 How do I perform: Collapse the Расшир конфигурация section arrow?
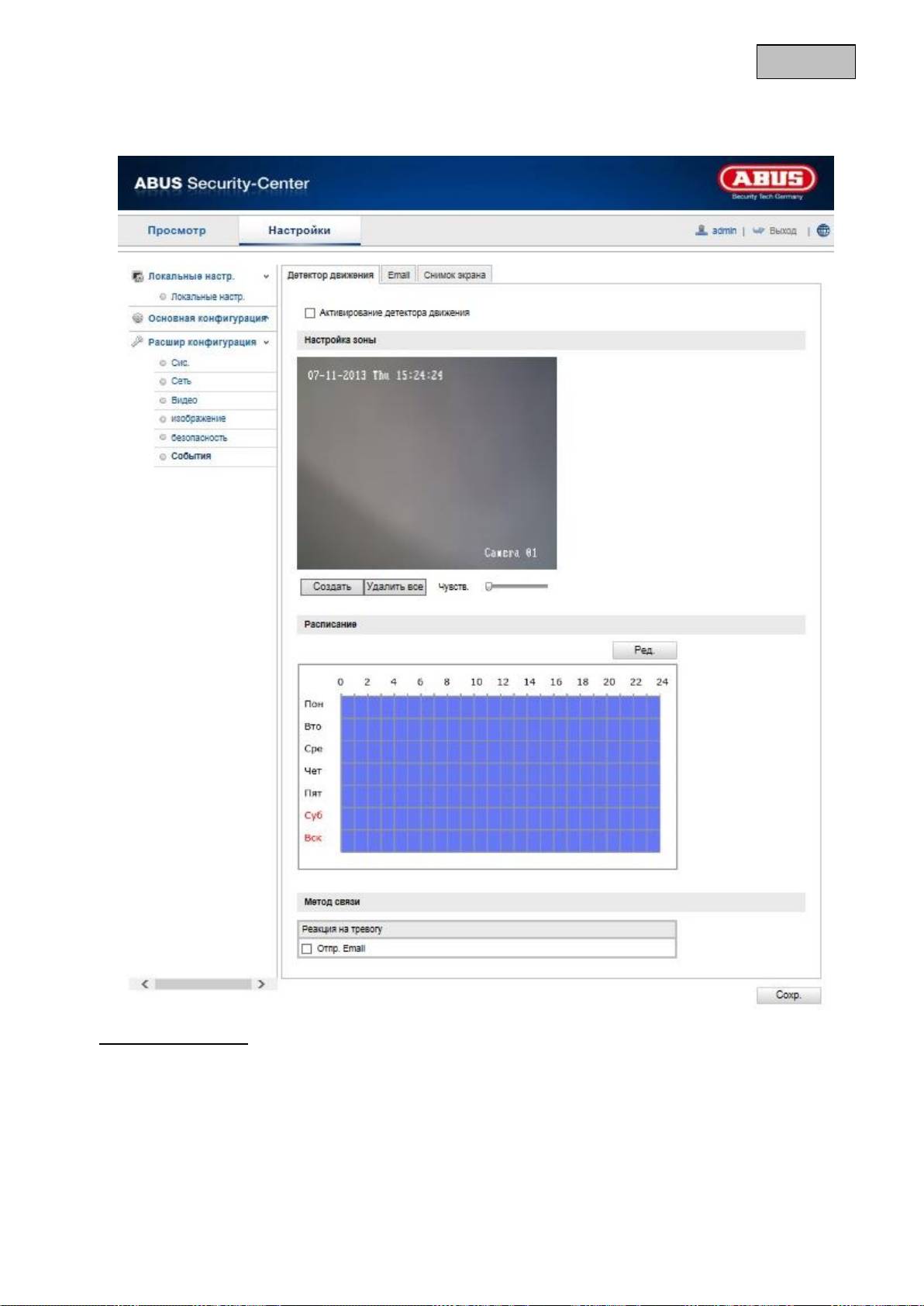click(266, 342)
